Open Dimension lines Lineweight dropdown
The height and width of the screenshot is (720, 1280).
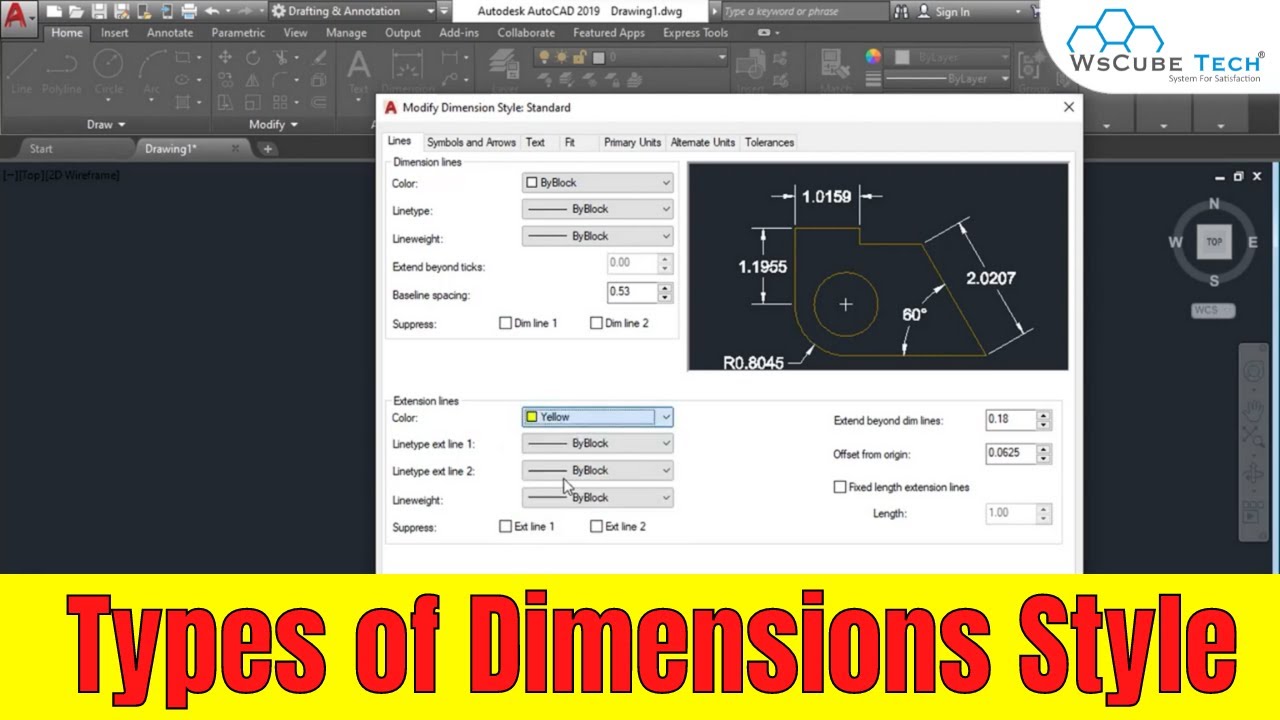click(597, 236)
